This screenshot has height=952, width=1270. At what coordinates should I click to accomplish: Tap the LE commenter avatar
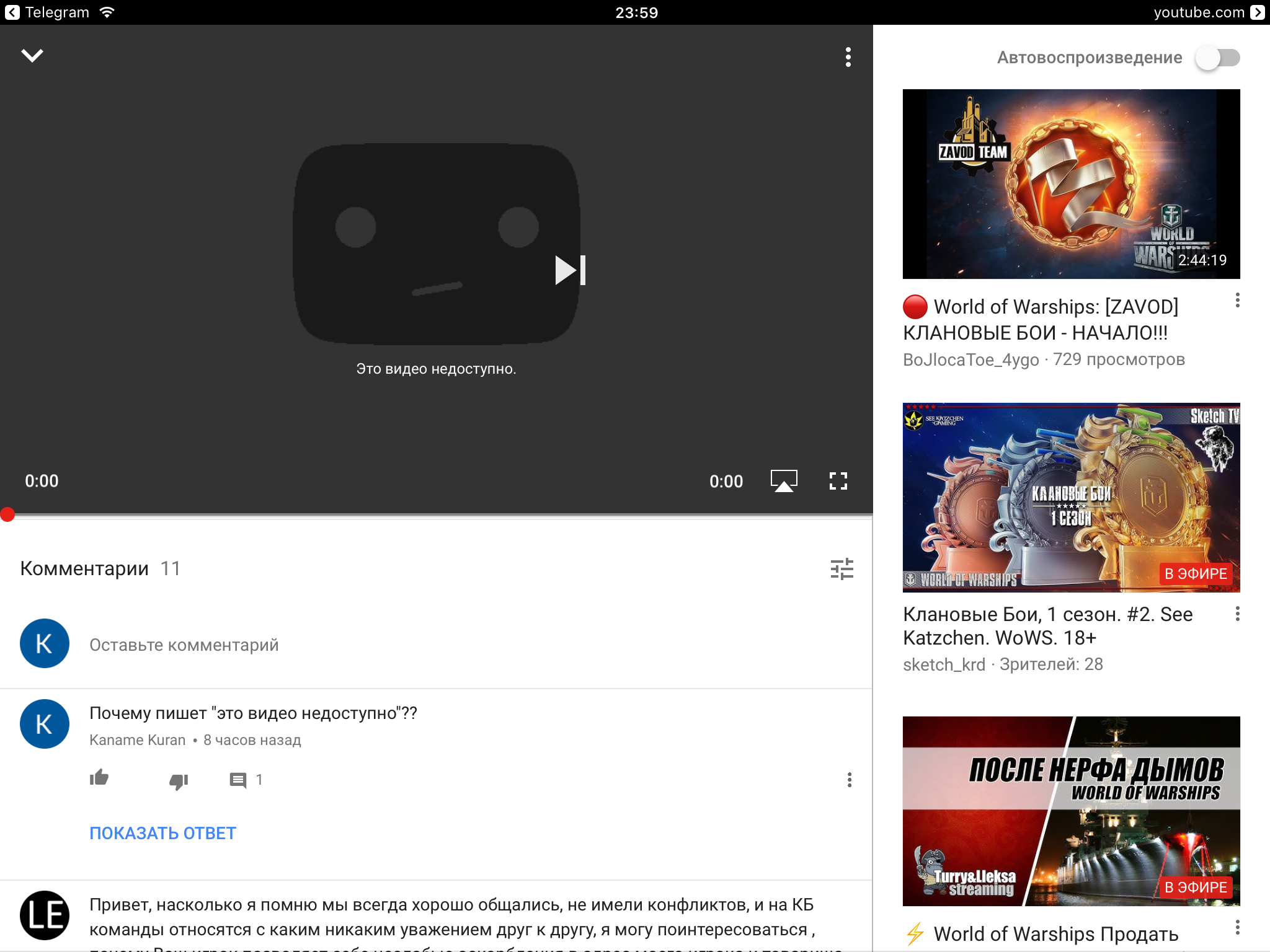[45, 915]
